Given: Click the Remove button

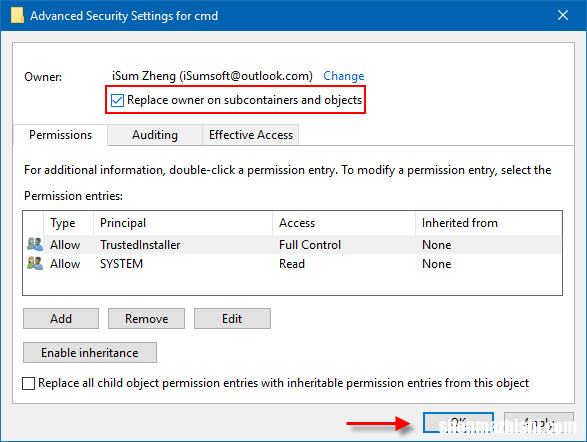Looking at the screenshot, I should (146, 318).
